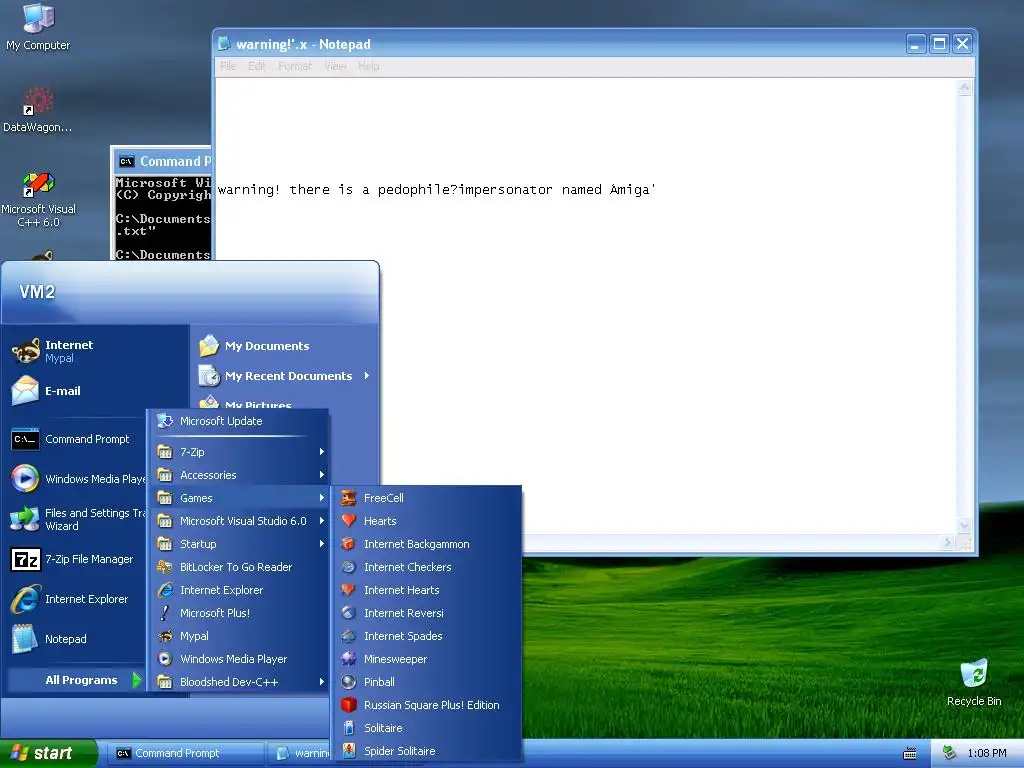
Task: Click the keyboard icon on the taskbar
Action: coord(909,754)
